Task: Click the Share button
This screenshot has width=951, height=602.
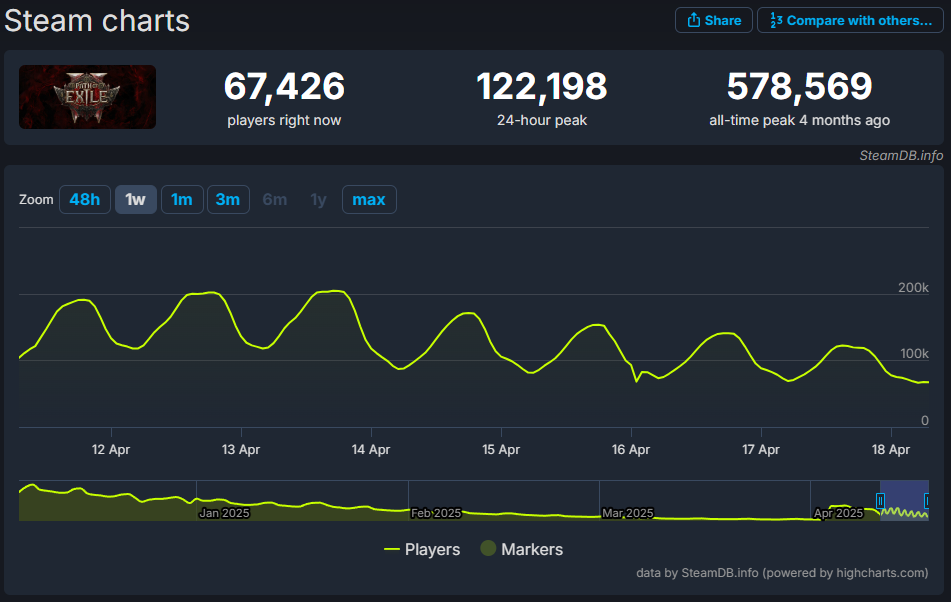Action: [x=714, y=20]
